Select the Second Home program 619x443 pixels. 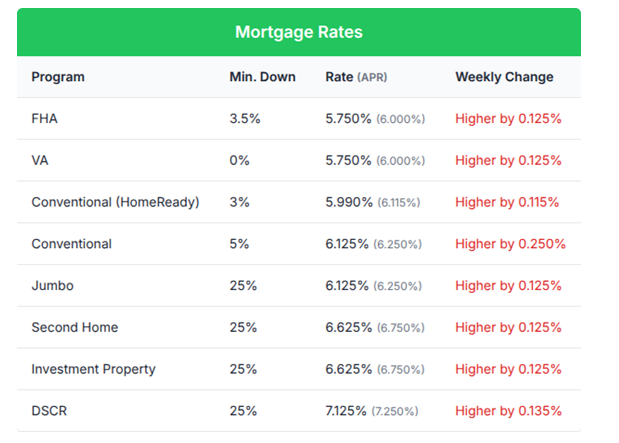coord(75,327)
